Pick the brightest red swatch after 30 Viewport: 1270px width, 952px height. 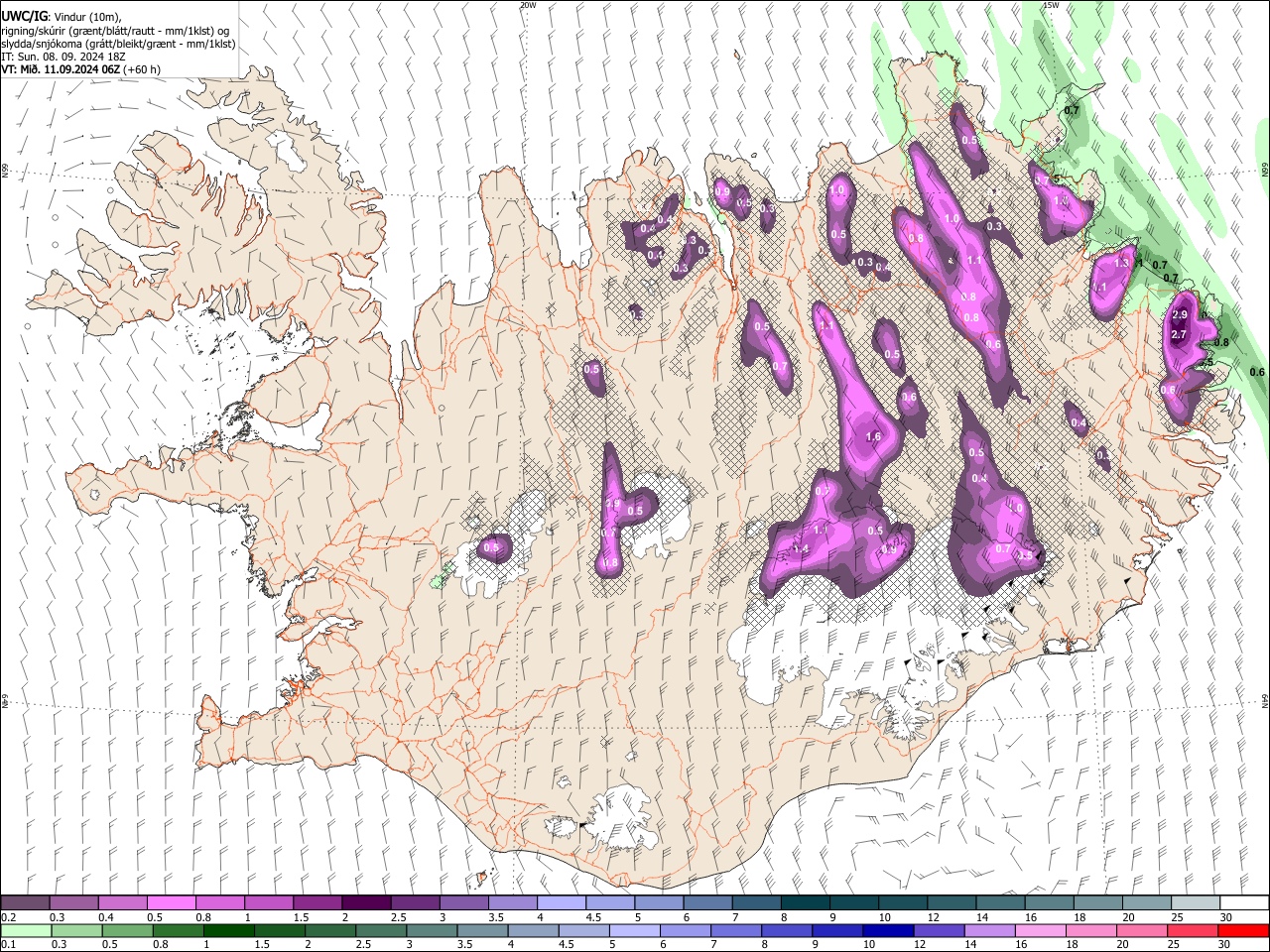1242,931
